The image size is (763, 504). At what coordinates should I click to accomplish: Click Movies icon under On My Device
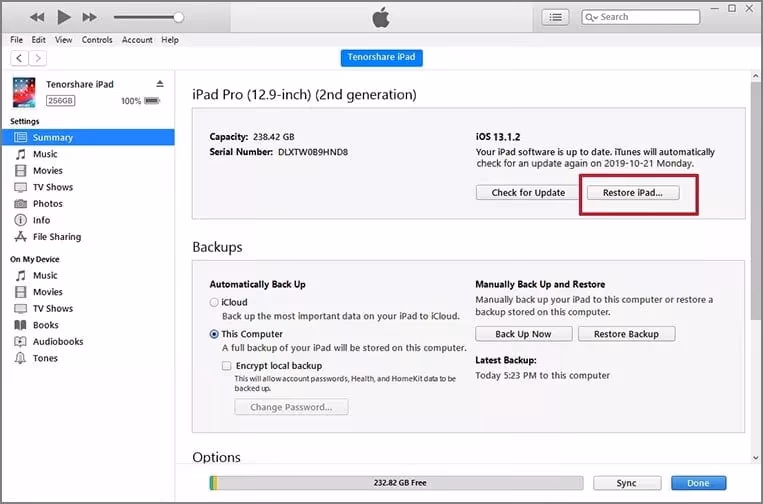point(20,292)
